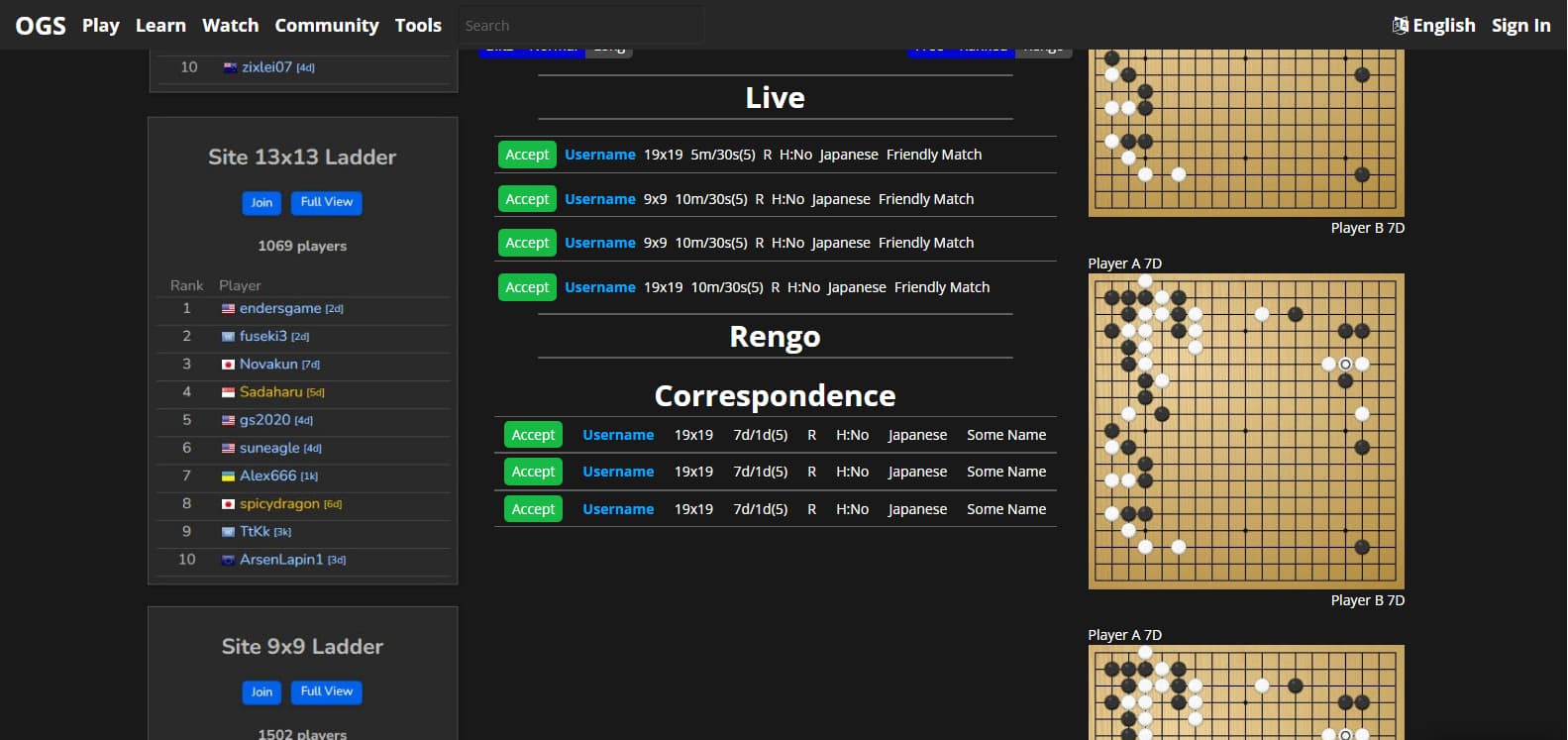This screenshot has height=740, width=1568.
Task: Accept the 19x19 5m/30s live challenge
Action: coord(527,155)
